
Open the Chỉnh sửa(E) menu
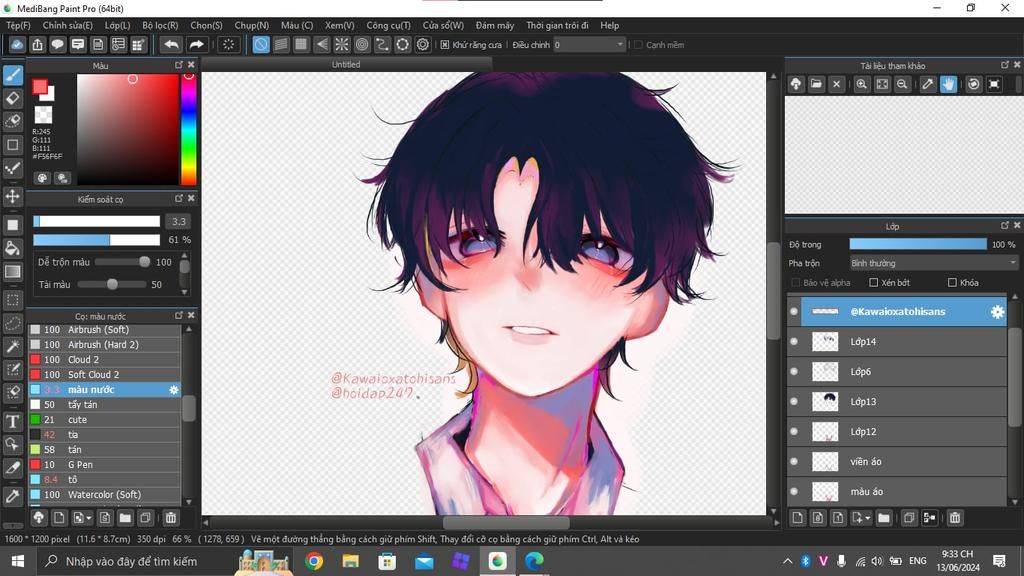click(x=68, y=25)
